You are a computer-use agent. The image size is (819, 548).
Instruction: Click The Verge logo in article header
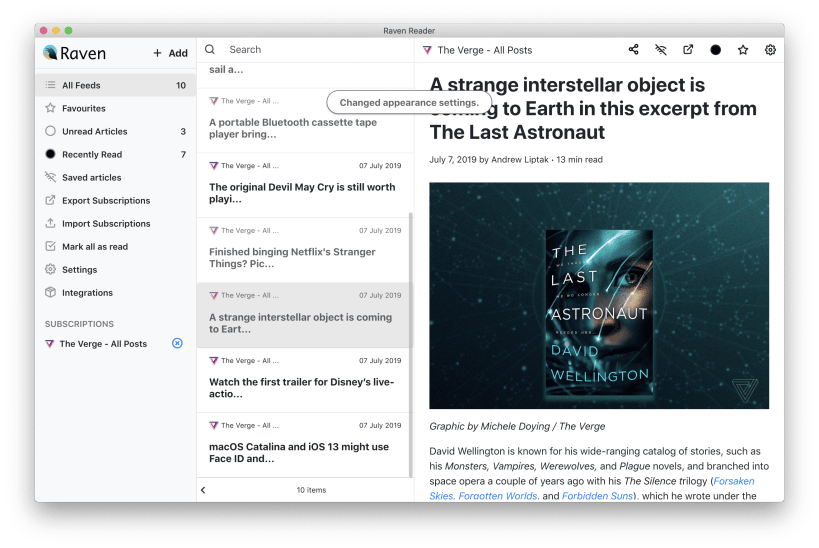click(427, 50)
